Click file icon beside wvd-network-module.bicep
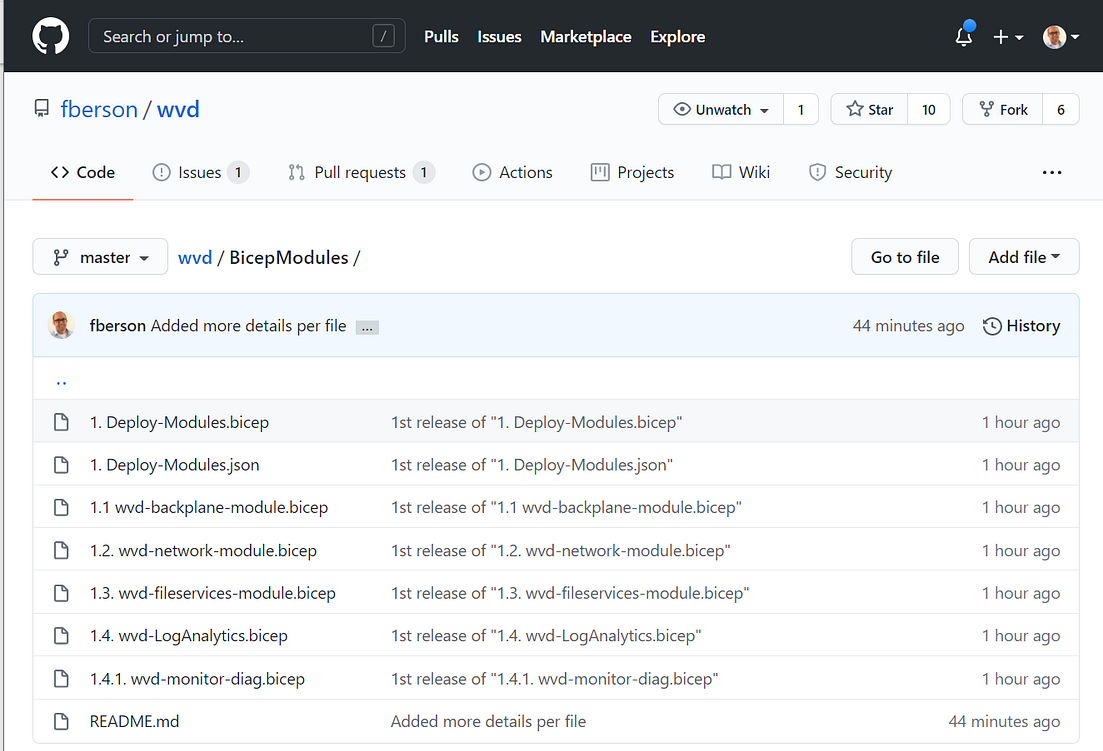This screenshot has width=1103, height=751. 61,550
